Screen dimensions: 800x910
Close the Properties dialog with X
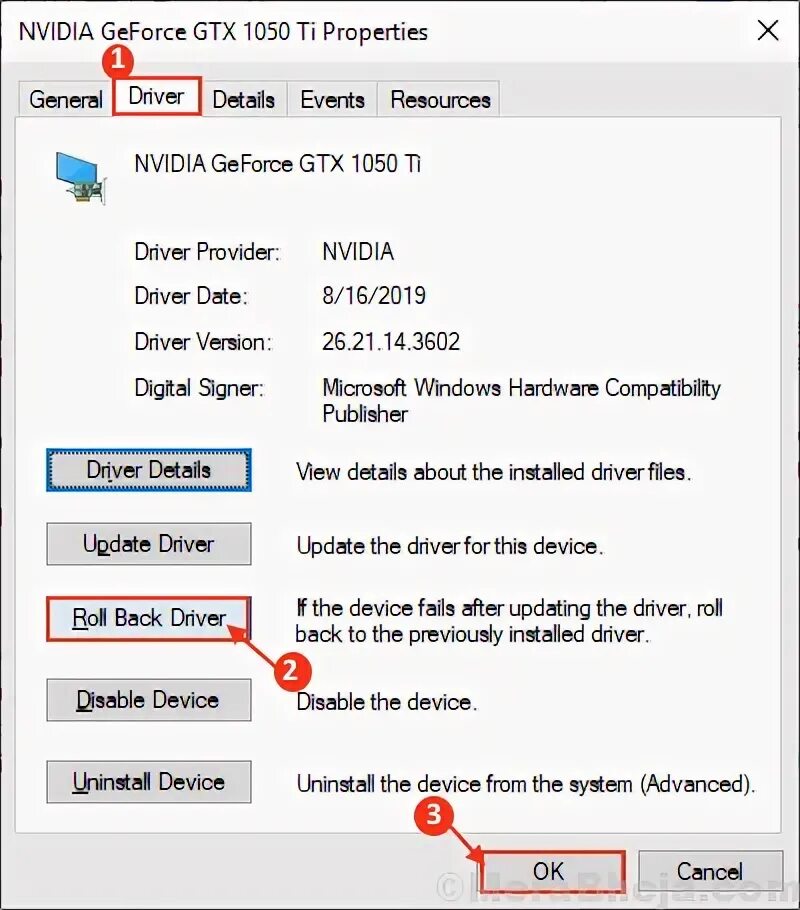coord(767,30)
